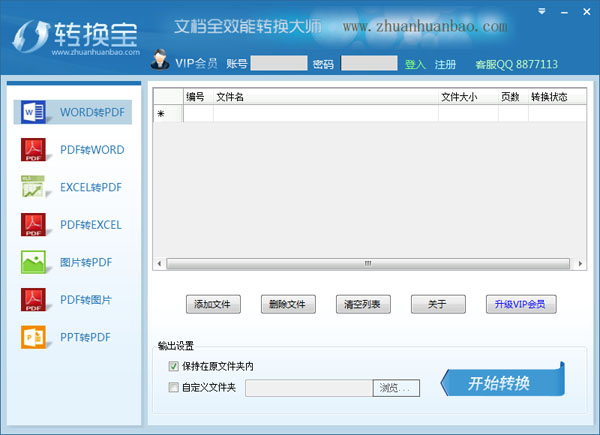Click the 编号 column header
Image resolution: width=600 pixels, height=435 pixels.
[198, 97]
